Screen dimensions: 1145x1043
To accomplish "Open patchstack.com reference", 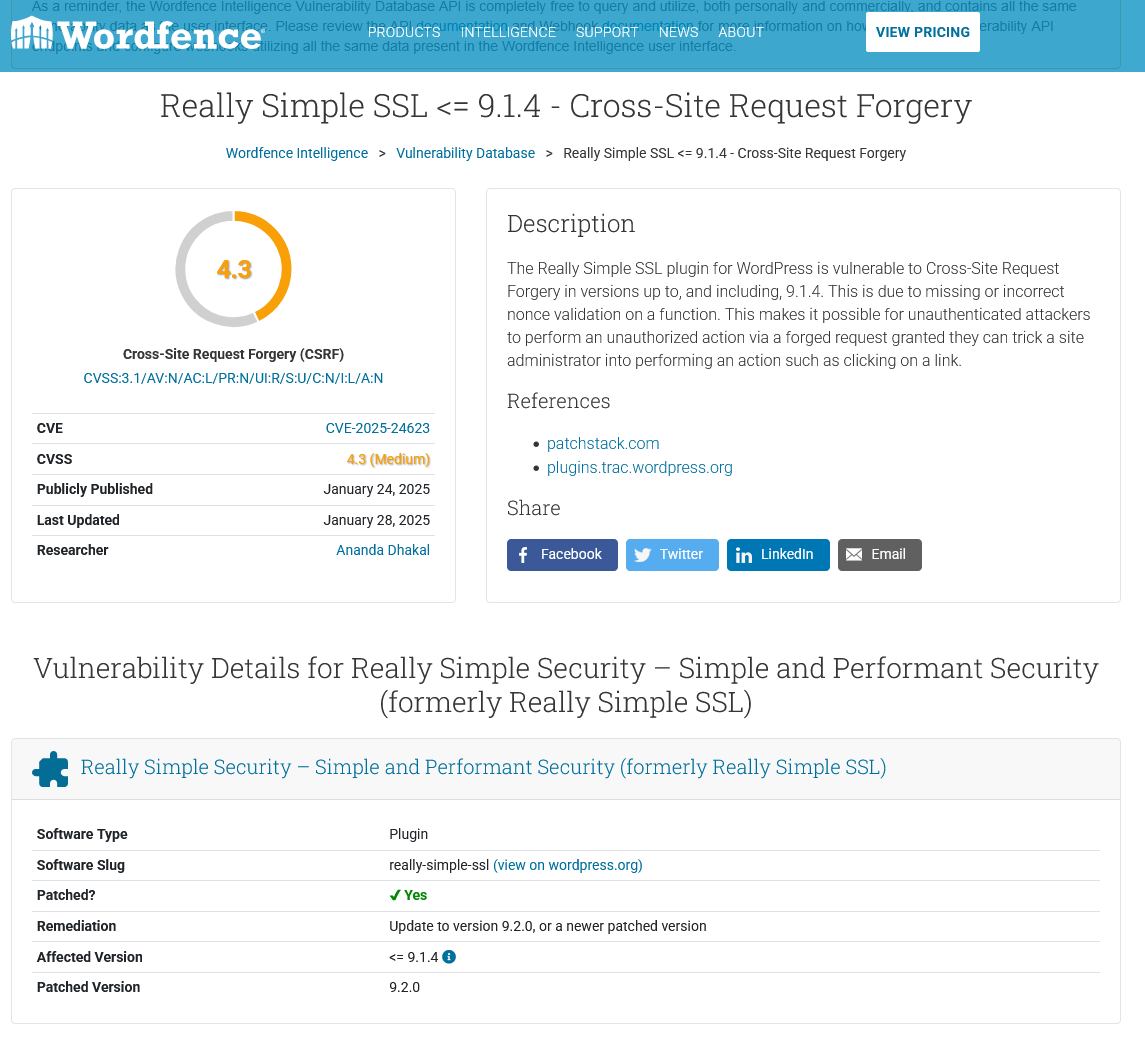I will (602, 444).
